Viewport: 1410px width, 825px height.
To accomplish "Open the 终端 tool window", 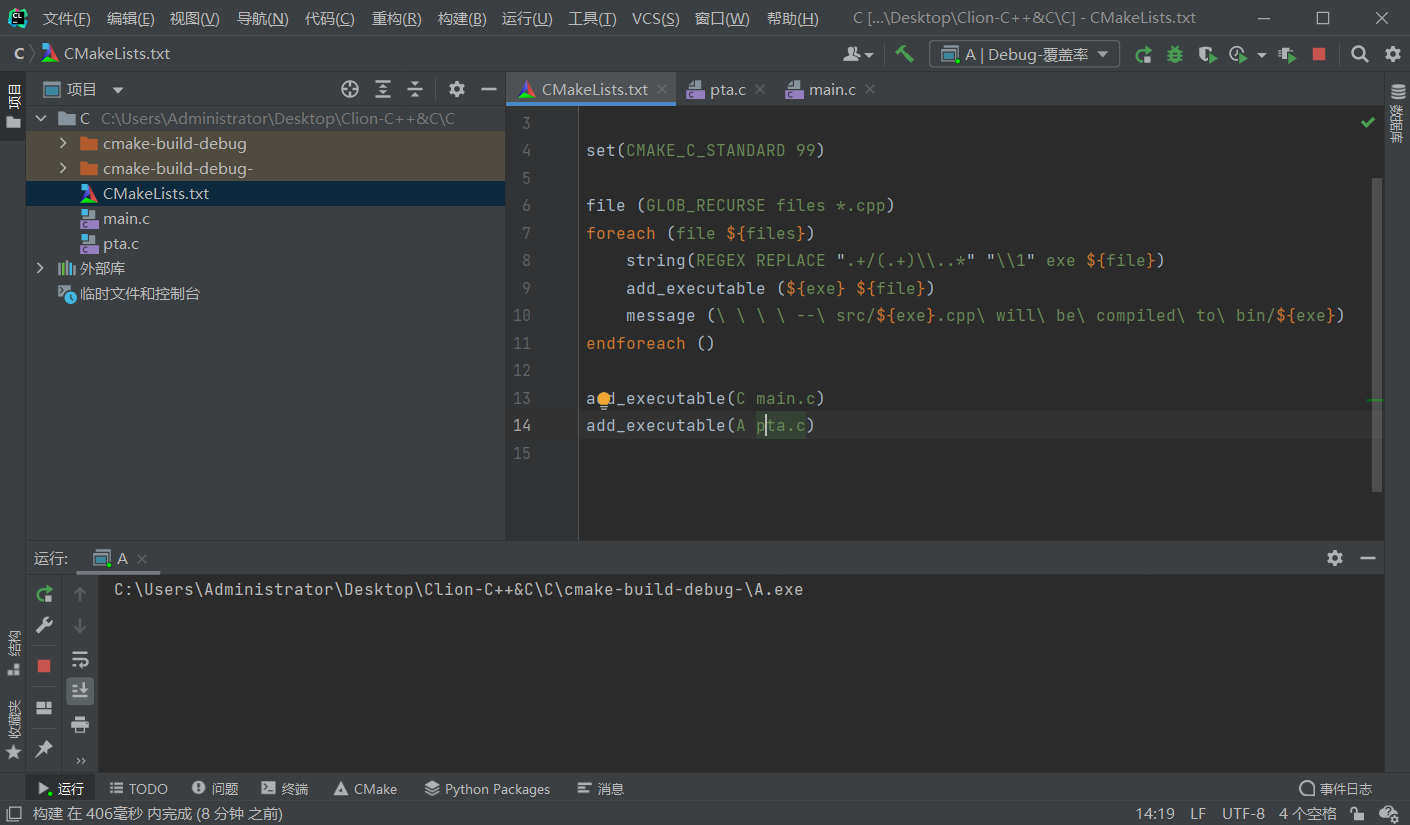I will (284, 789).
